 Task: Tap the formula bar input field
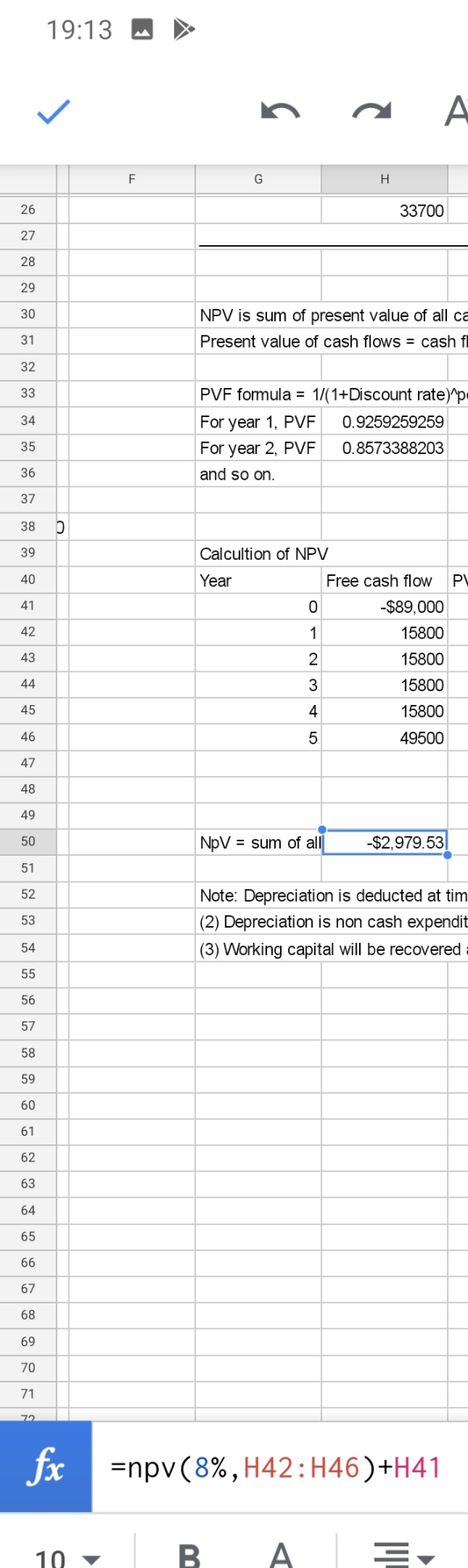(x=280, y=1466)
